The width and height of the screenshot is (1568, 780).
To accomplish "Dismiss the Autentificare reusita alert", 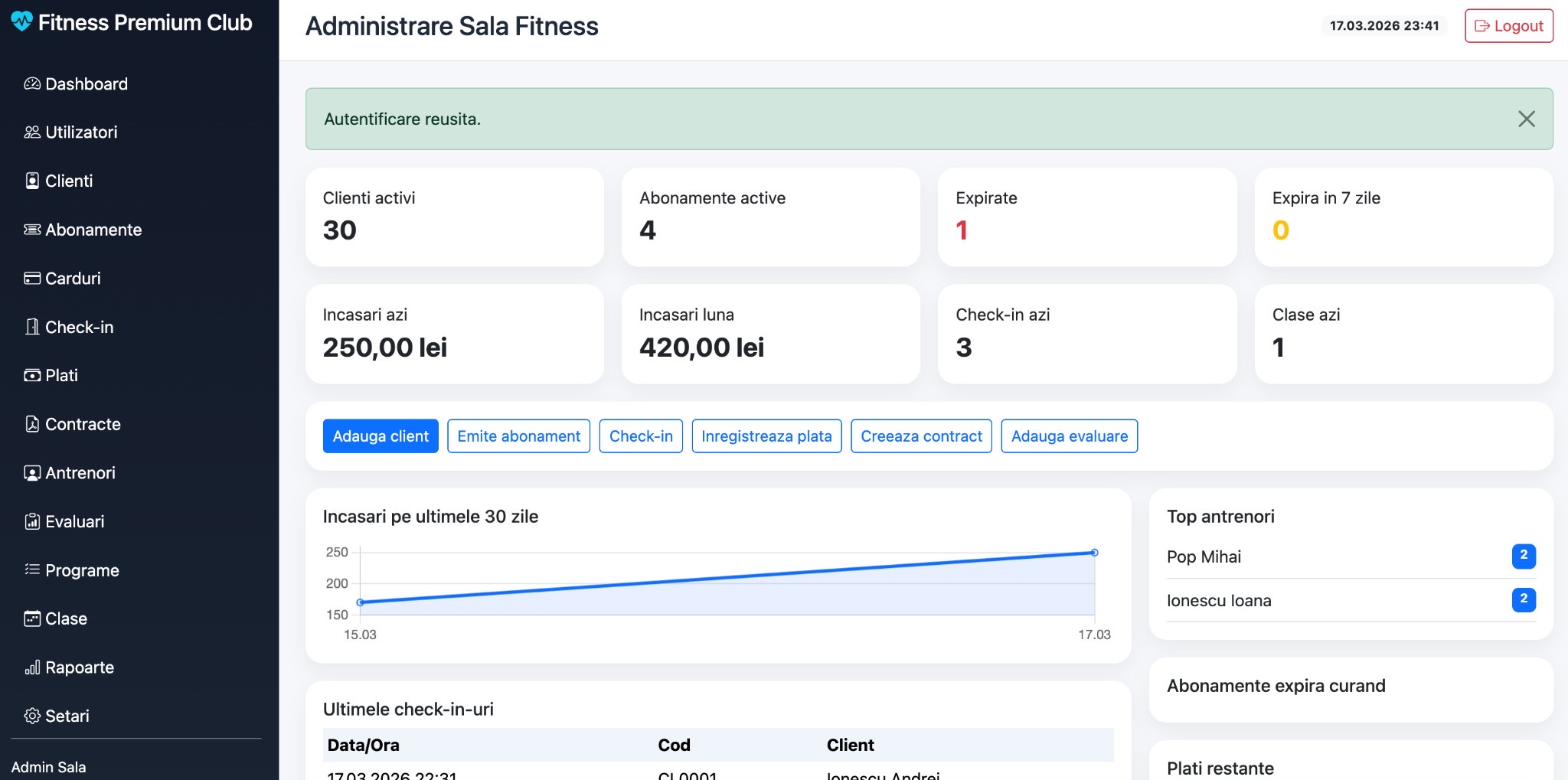I will tap(1527, 119).
